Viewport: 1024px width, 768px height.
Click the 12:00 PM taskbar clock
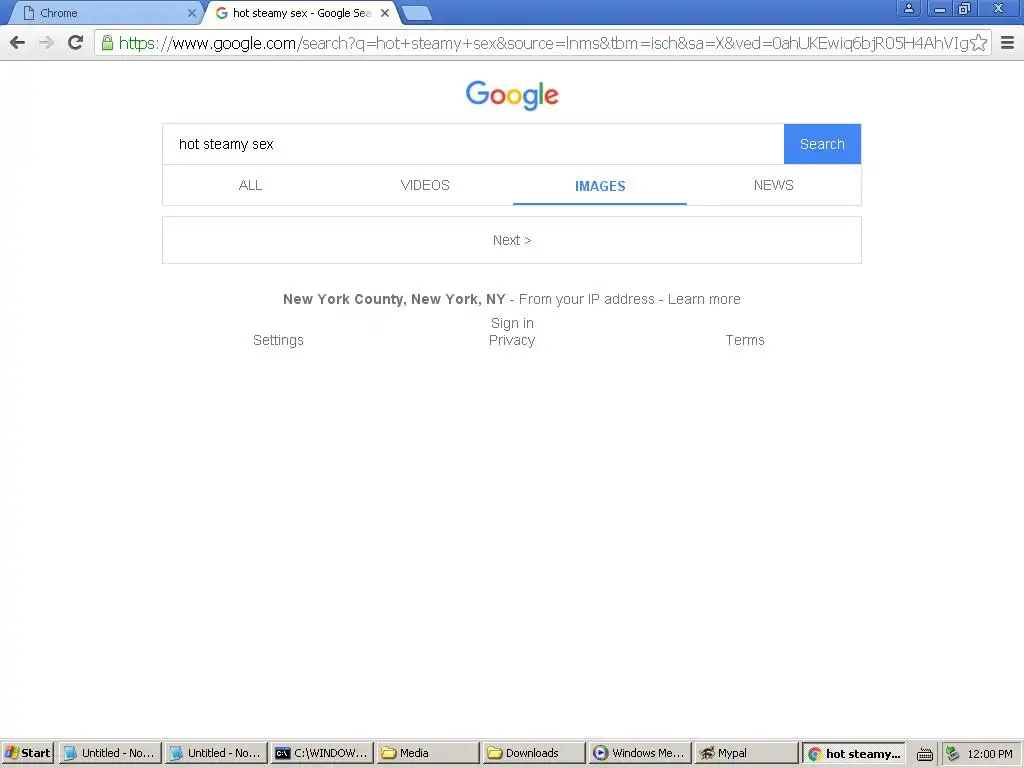990,754
